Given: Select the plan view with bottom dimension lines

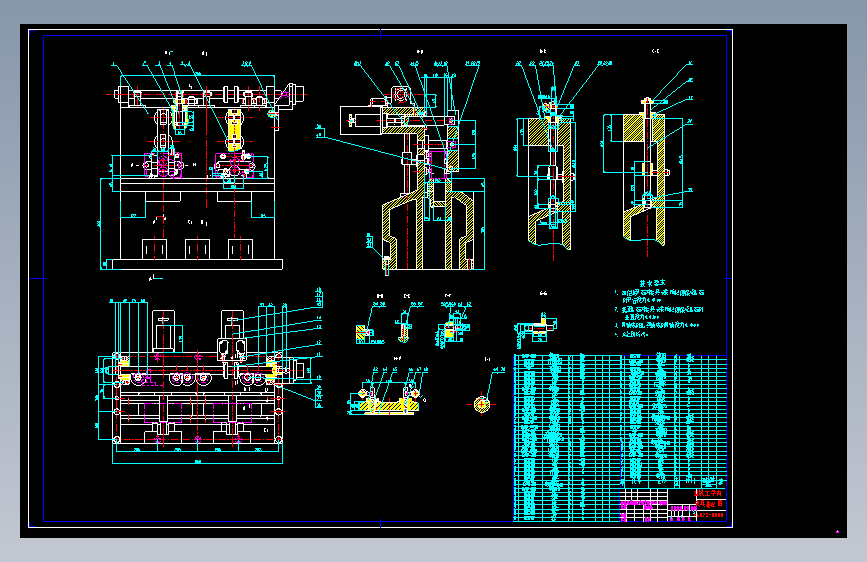Looking at the screenshot, I should [209, 376].
